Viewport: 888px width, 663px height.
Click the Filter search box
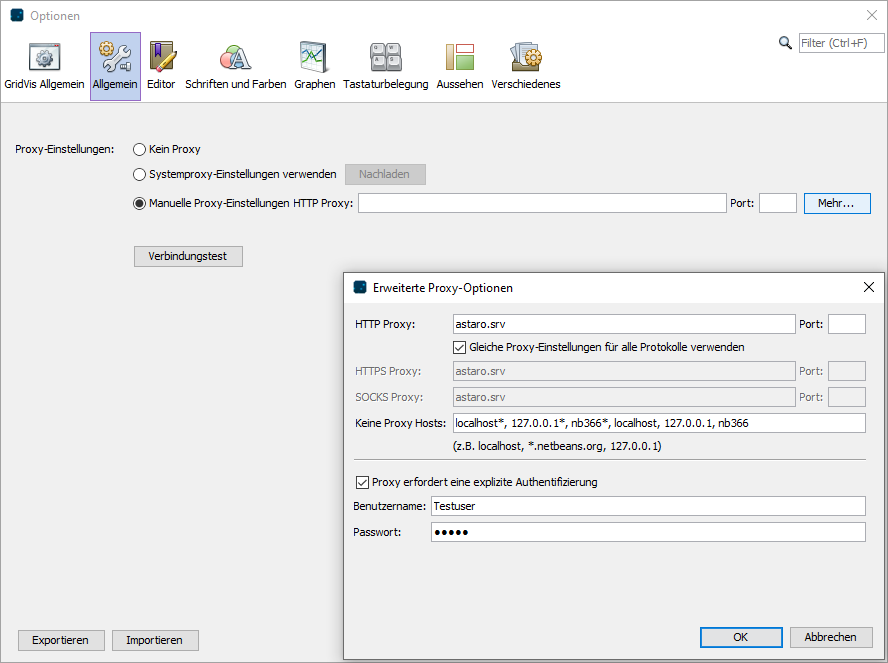point(841,43)
